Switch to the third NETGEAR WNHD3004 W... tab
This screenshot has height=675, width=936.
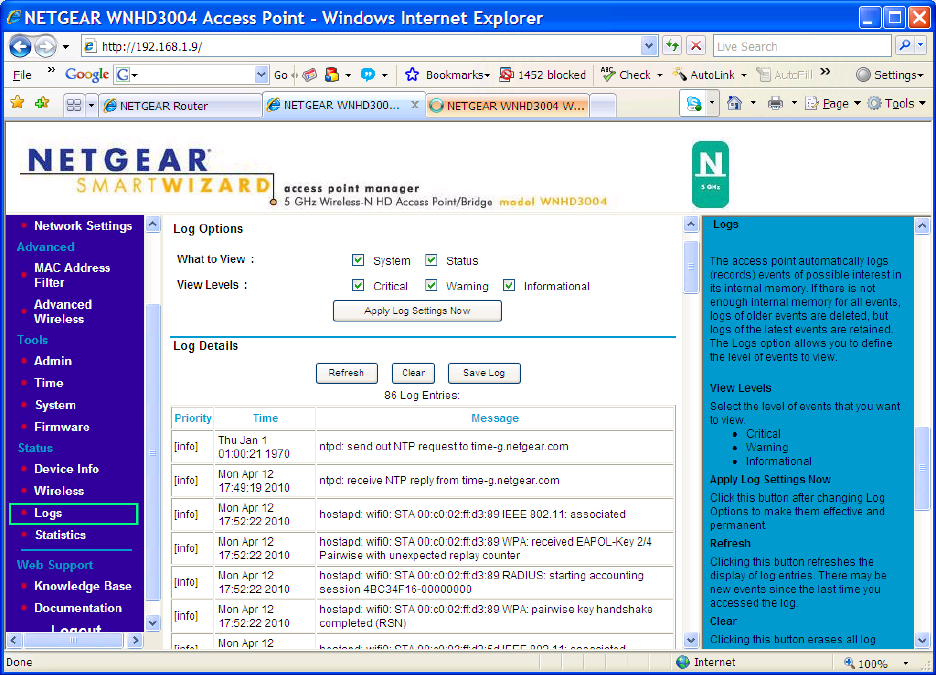[x=508, y=106]
